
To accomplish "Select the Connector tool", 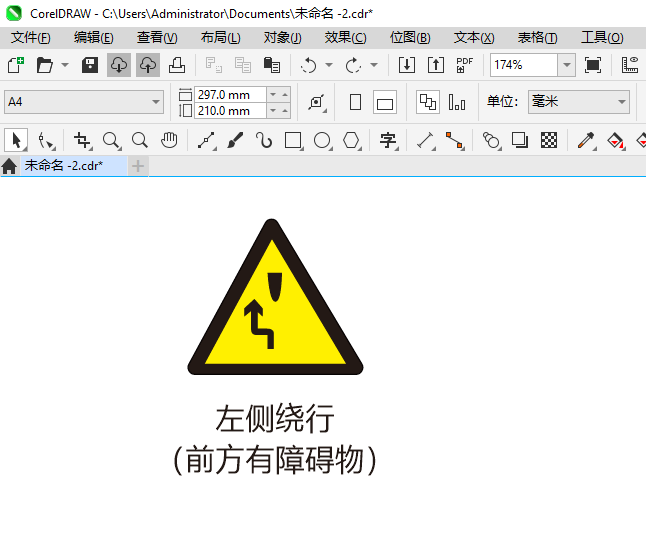I will coord(455,141).
